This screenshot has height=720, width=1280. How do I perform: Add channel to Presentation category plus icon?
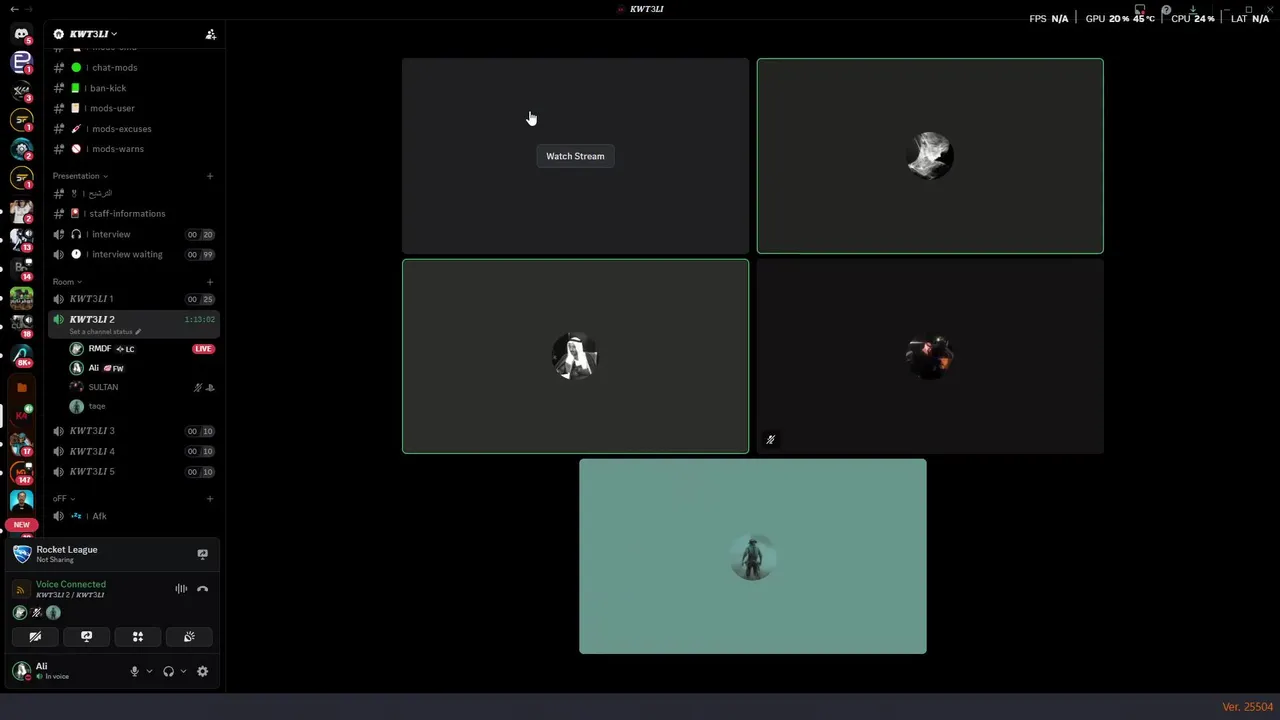click(210, 176)
